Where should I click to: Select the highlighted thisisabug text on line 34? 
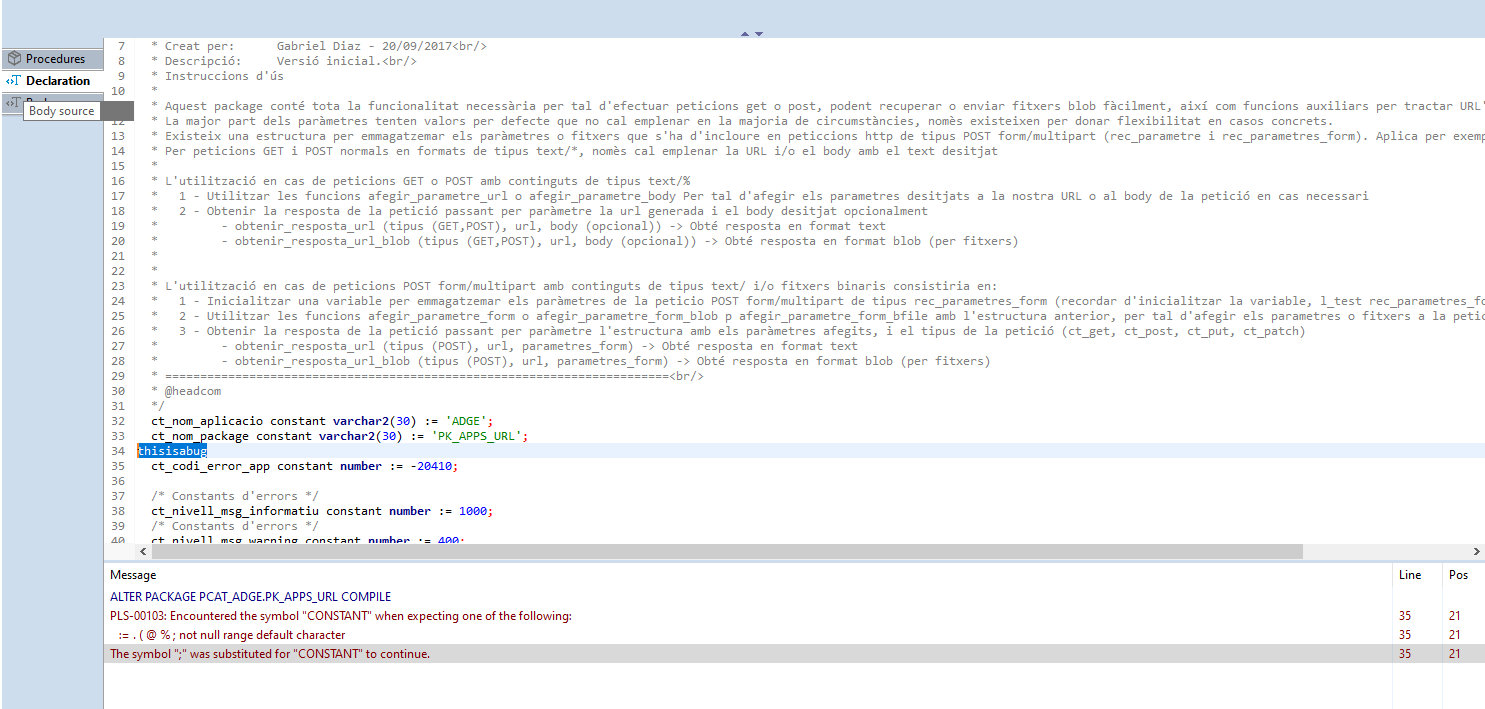pyautogui.click(x=172, y=450)
